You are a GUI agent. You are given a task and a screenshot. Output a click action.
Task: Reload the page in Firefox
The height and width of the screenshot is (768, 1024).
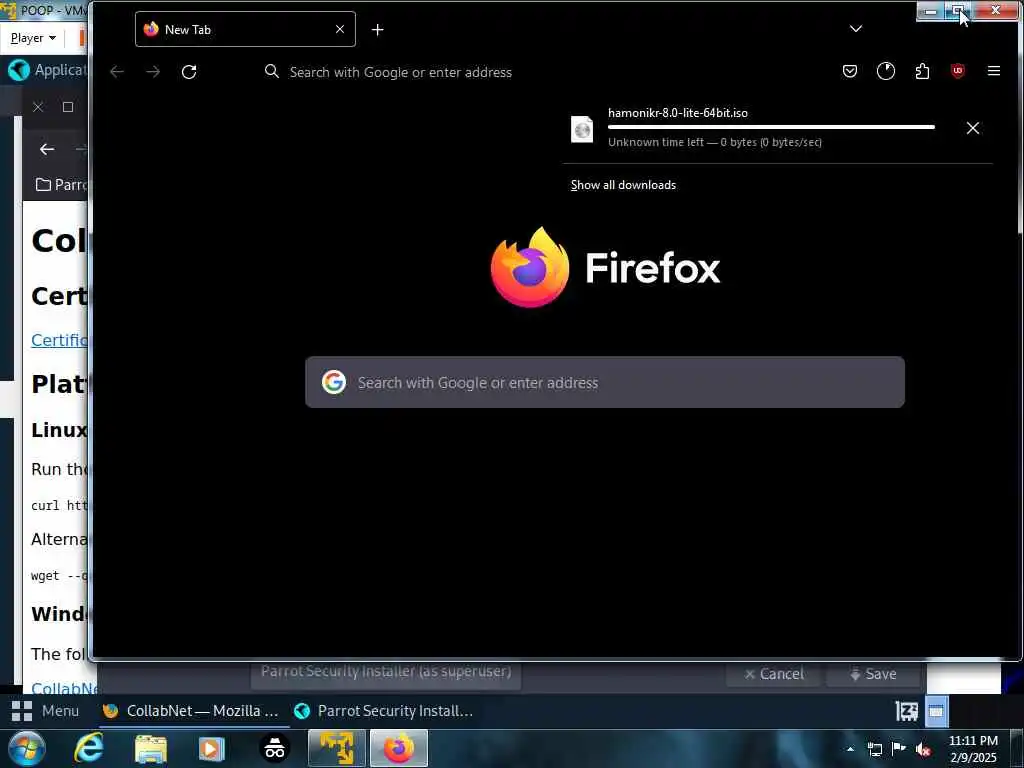[x=189, y=72]
